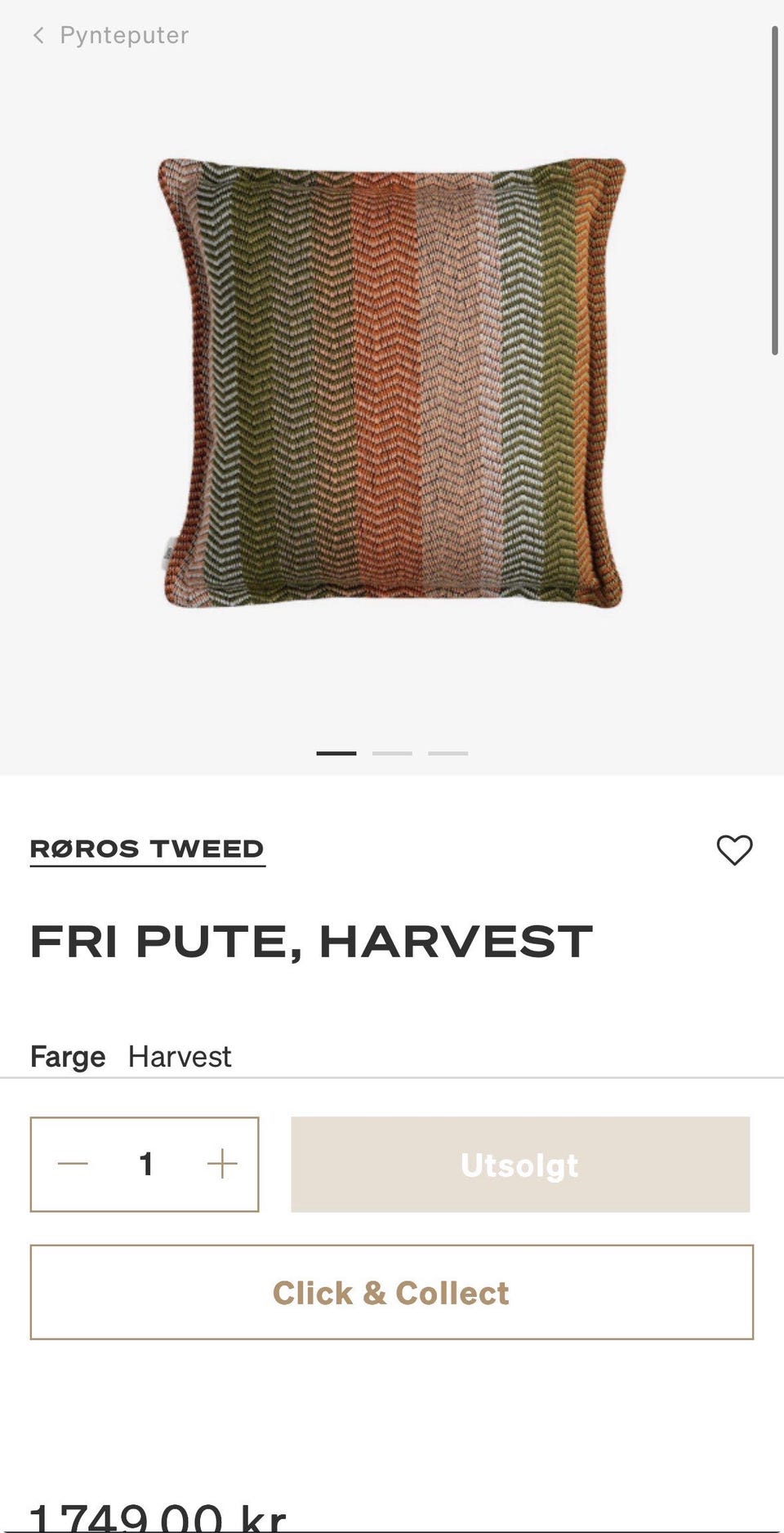Switch to the second carousel image indicator
Viewport: 784px width, 1533px height.
pos(392,753)
